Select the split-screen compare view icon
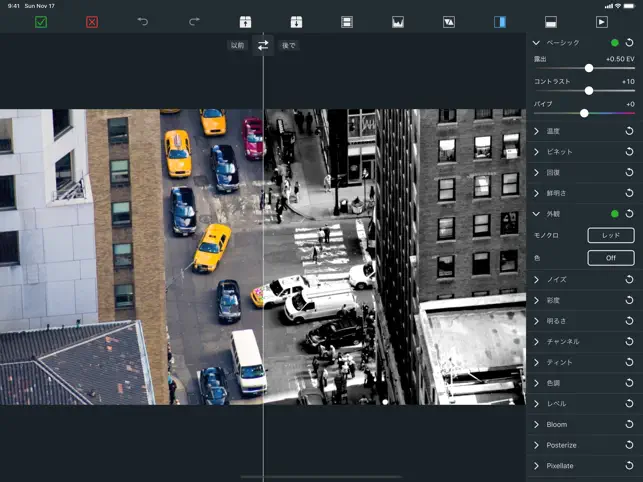This screenshot has width=643, height=482. [500, 21]
